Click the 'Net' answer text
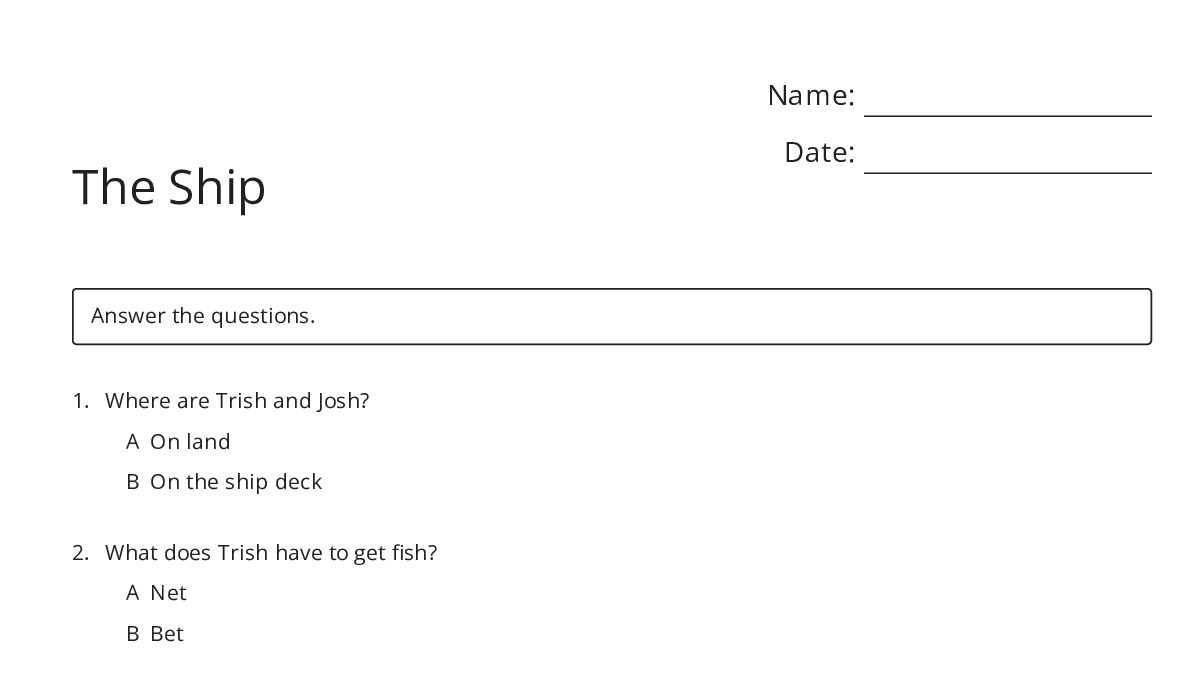1200x675 pixels. pos(168,593)
